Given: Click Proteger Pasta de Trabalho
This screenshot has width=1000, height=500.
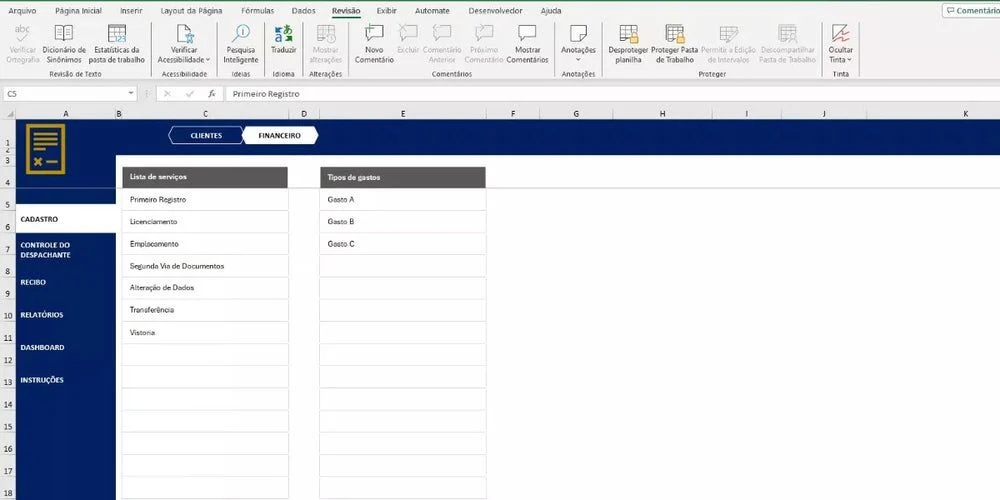Looking at the screenshot, I should click(675, 44).
